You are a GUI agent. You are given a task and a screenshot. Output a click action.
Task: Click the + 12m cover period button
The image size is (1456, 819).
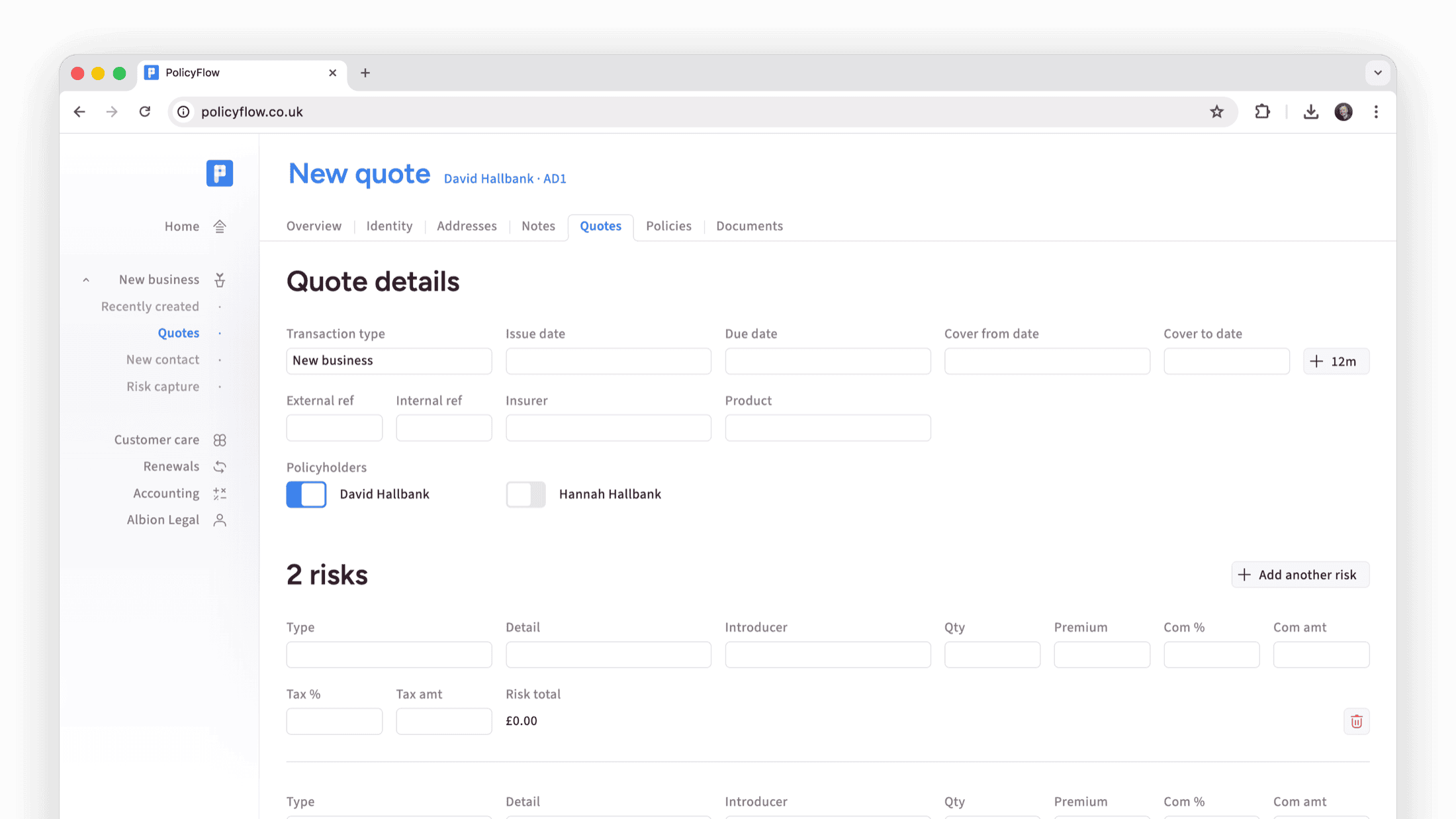[x=1336, y=361]
